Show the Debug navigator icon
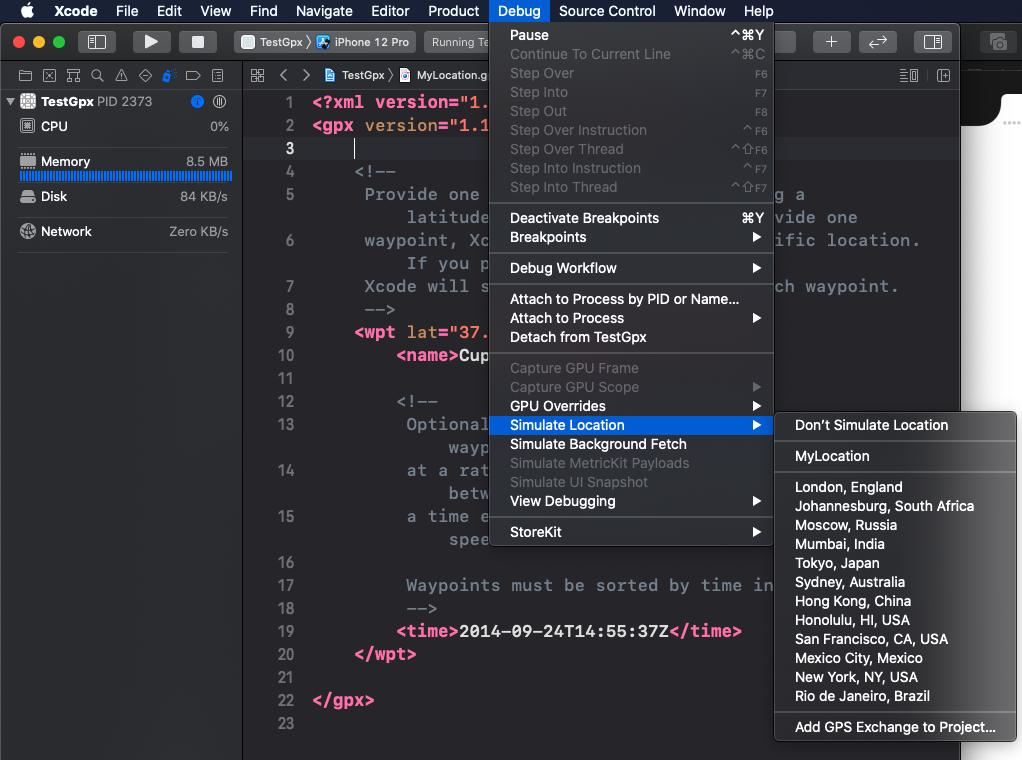This screenshot has width=1022, height=760. [169, 76]
